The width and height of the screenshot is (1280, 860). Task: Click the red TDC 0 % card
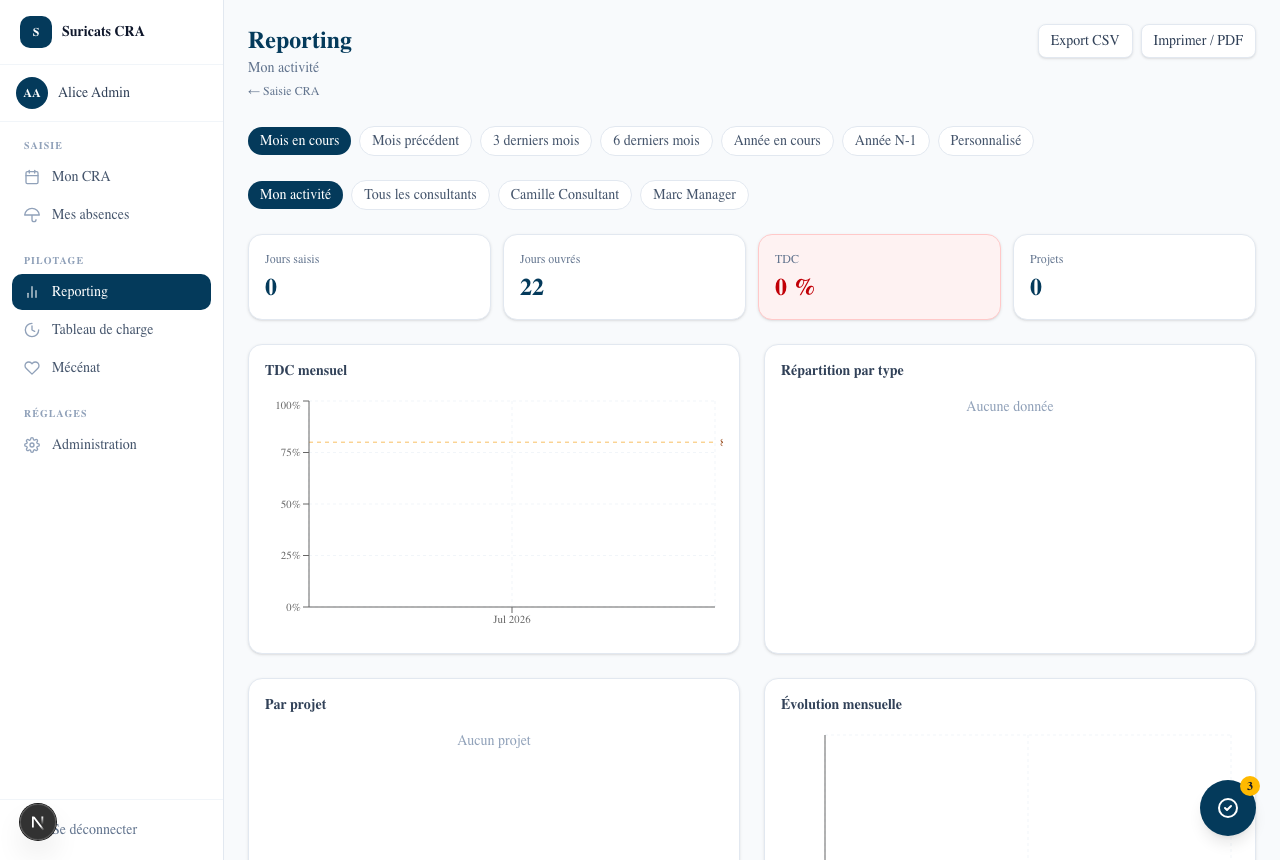point(879,277)
